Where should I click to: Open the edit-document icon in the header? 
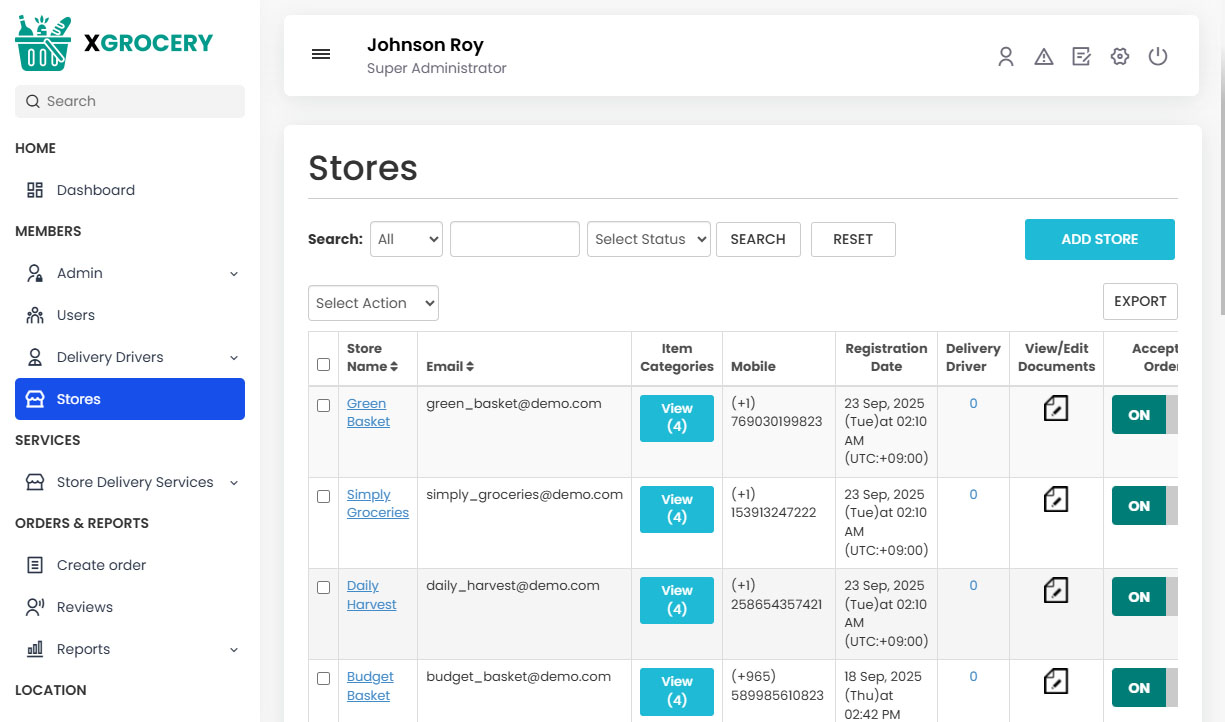tap(1081, 57)
